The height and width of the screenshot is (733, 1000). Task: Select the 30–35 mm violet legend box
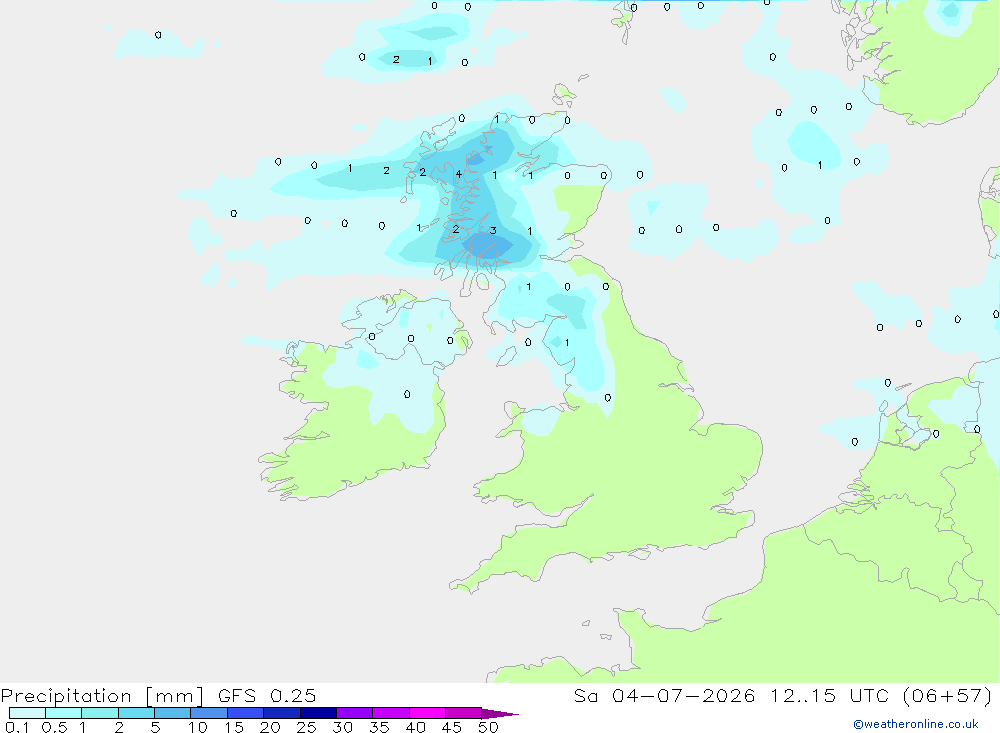click(x=354, y=713)
